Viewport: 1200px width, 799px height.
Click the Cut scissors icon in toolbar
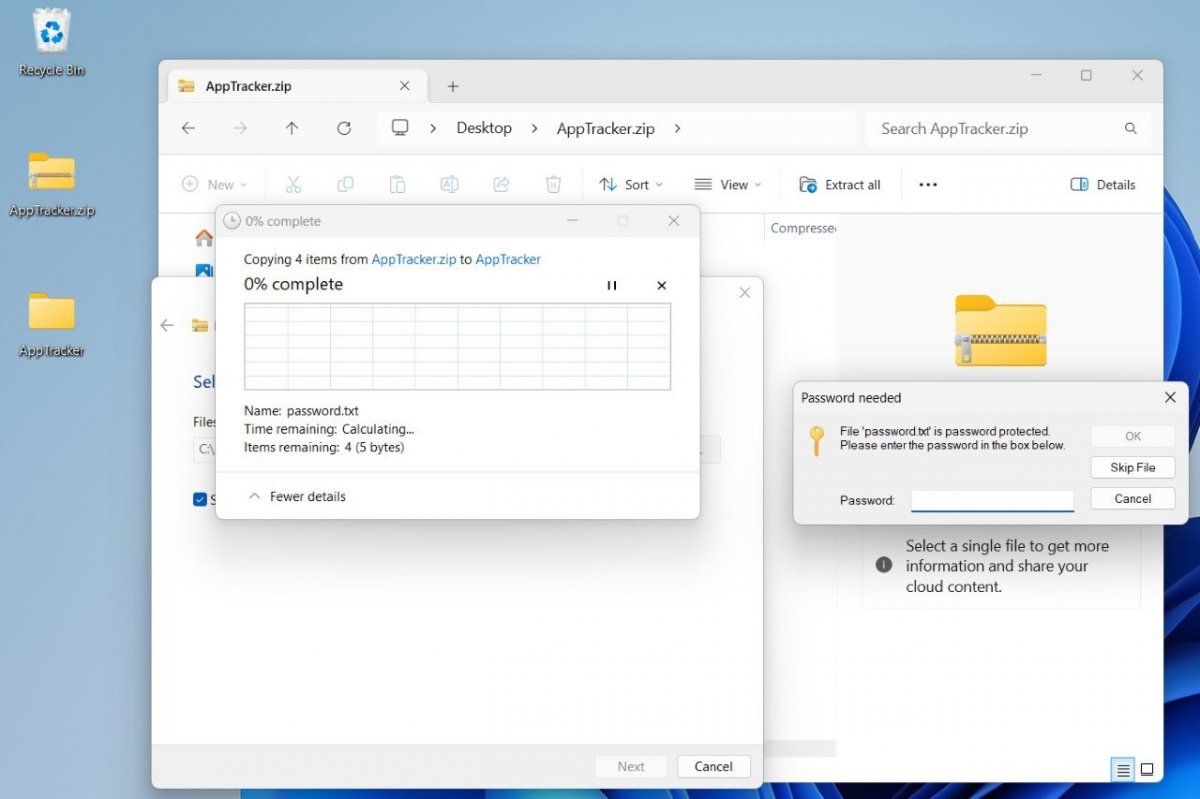[x=293, y=184]
